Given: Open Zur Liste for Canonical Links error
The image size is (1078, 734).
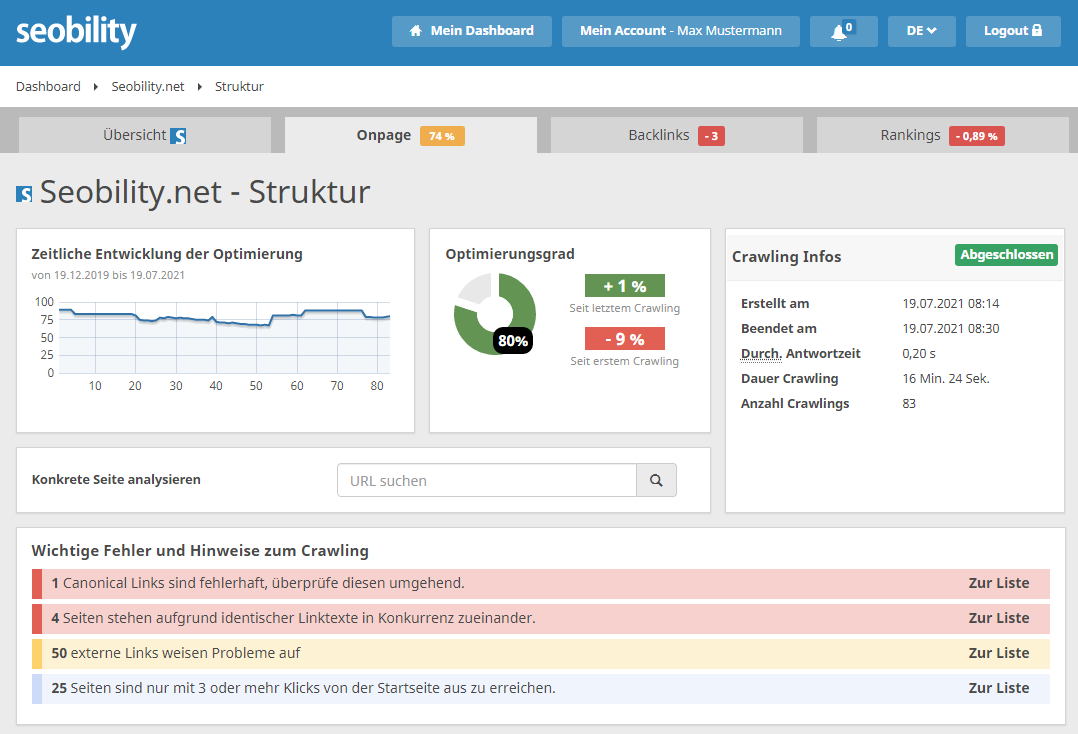Looking at the screenshot, I should [999, 583].
